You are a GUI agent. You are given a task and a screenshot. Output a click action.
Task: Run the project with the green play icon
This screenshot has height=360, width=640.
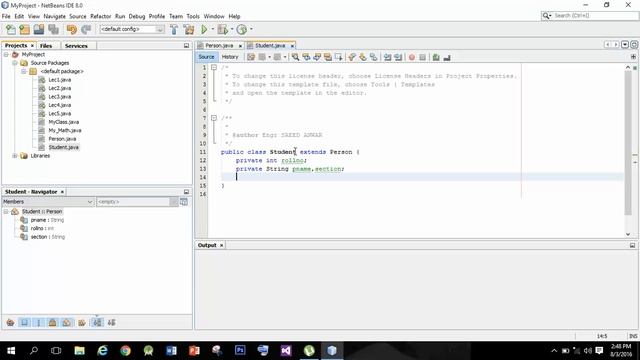204,29
